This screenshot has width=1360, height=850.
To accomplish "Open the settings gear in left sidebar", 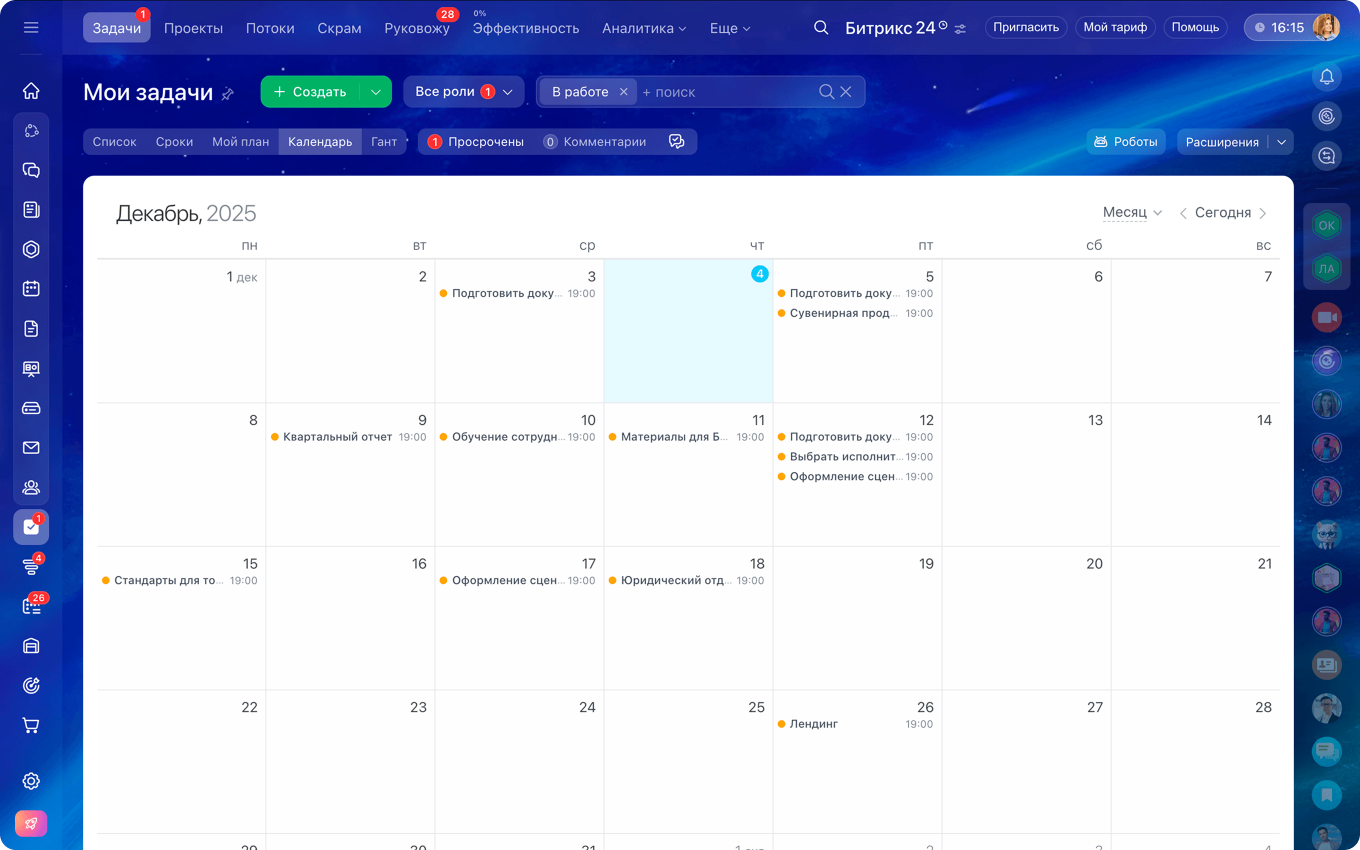I will 31,781.
